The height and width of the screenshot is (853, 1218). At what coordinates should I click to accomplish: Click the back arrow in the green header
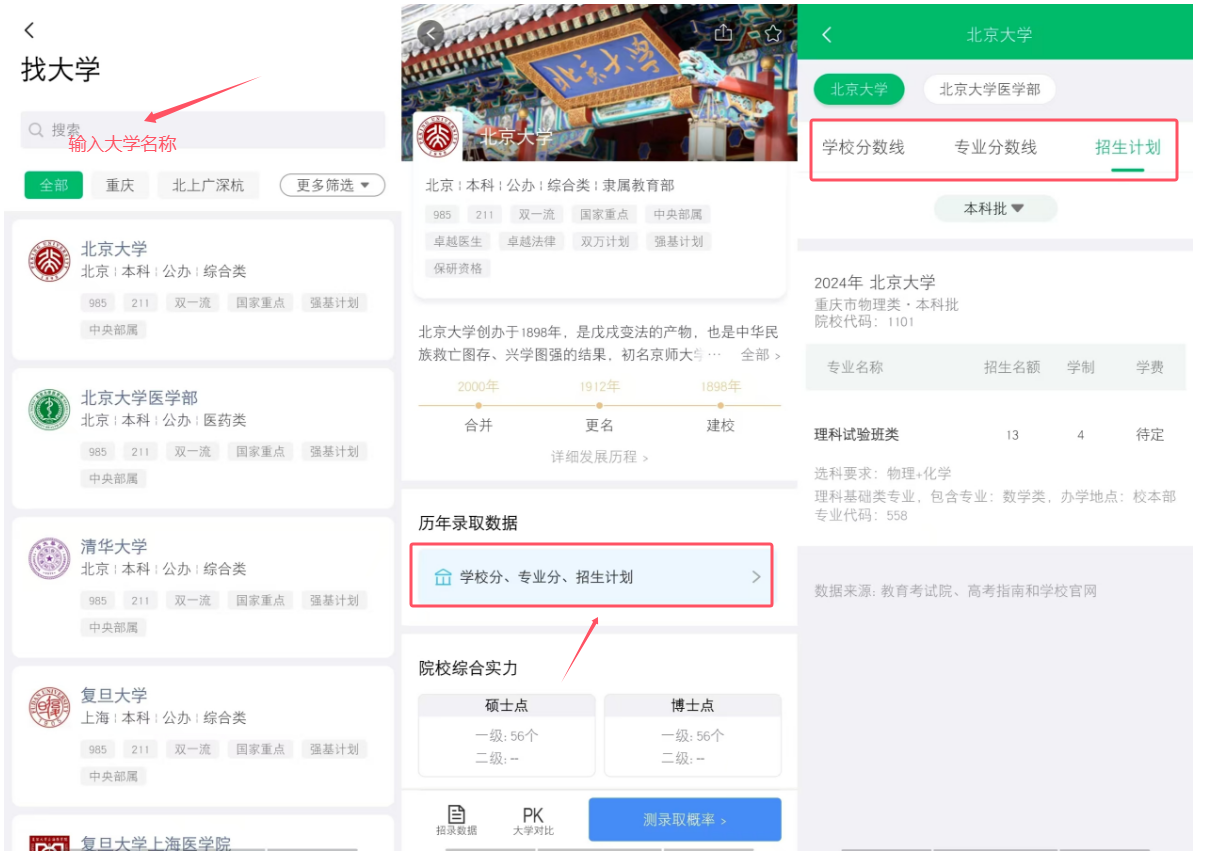tap(826, 33)
